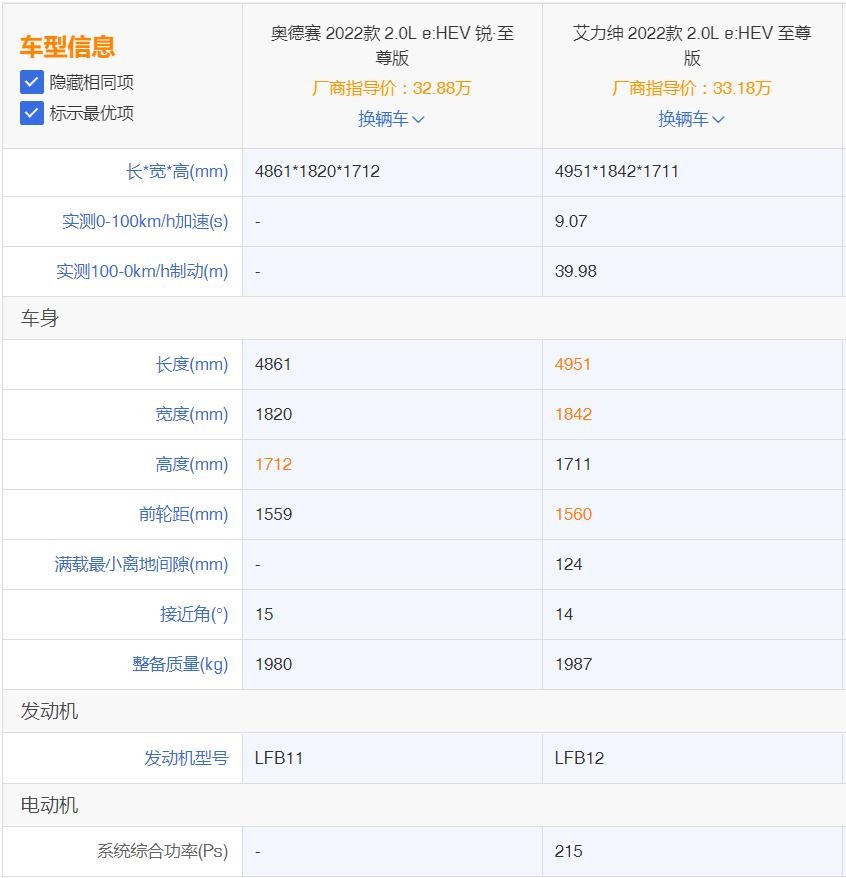Image resolution: width=846 pixels, height=878 pixels.
Task: Open the 发动机型号 parameter label
Action: click(x=186, y=758)
